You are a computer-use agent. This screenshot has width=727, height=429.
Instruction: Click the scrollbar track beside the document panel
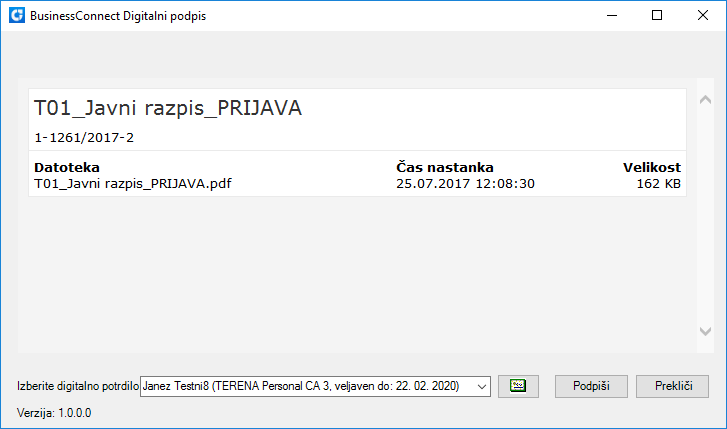[705, 216]
